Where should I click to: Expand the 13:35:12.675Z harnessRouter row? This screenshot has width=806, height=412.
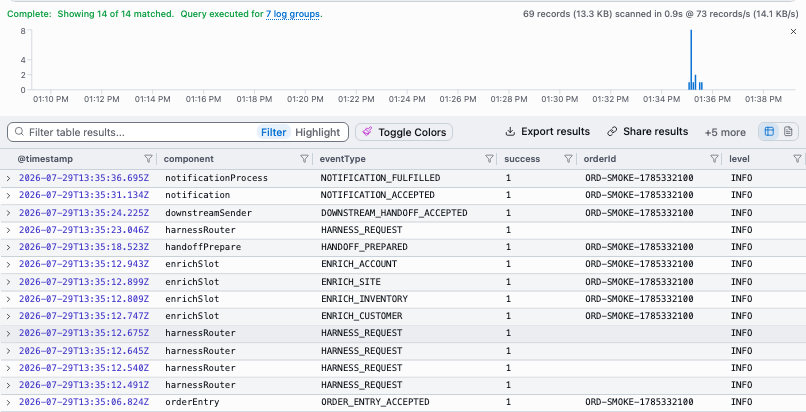coord(8,333)
